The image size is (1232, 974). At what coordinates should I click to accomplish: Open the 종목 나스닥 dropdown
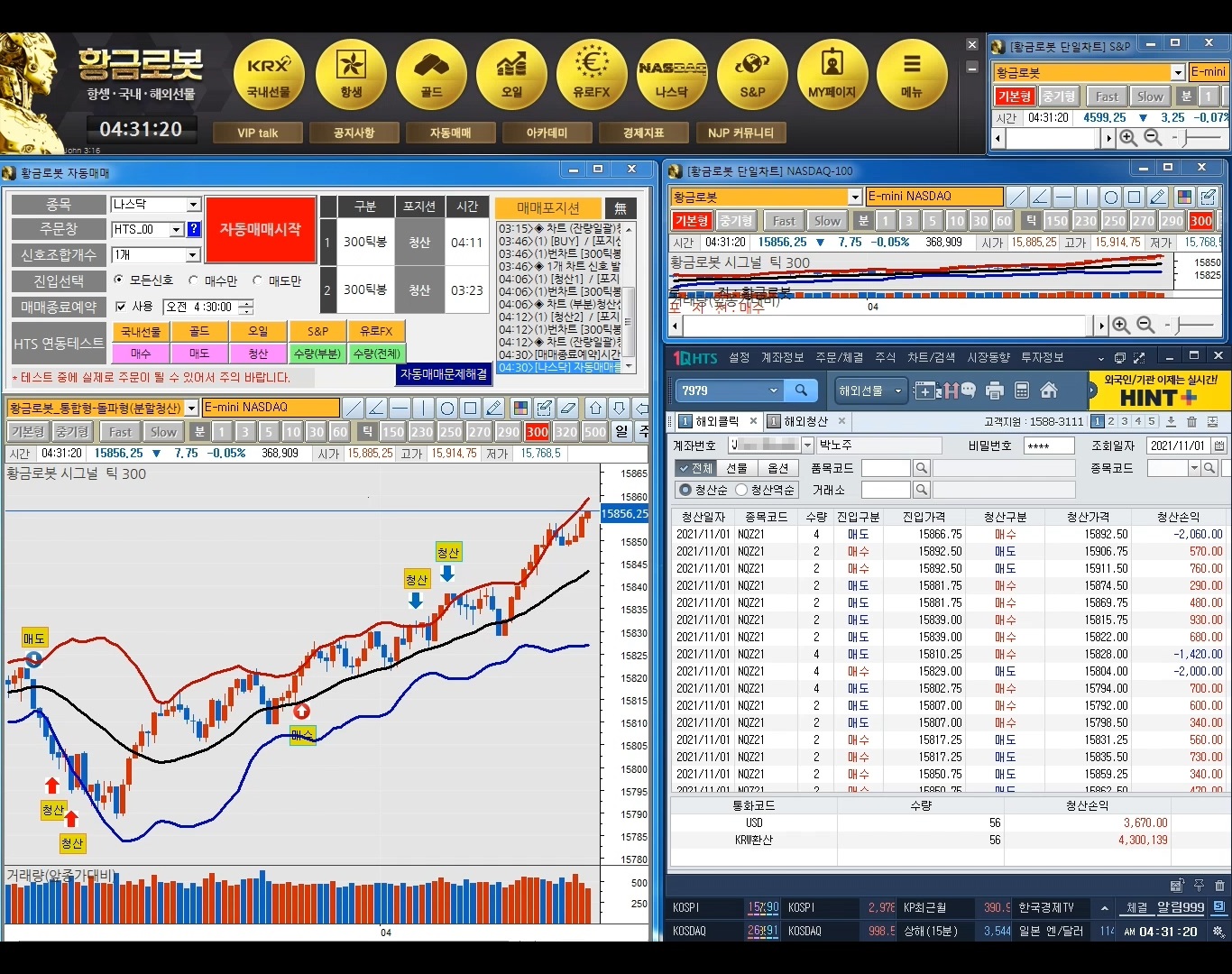pyautogui.click(x=193, y=205)
